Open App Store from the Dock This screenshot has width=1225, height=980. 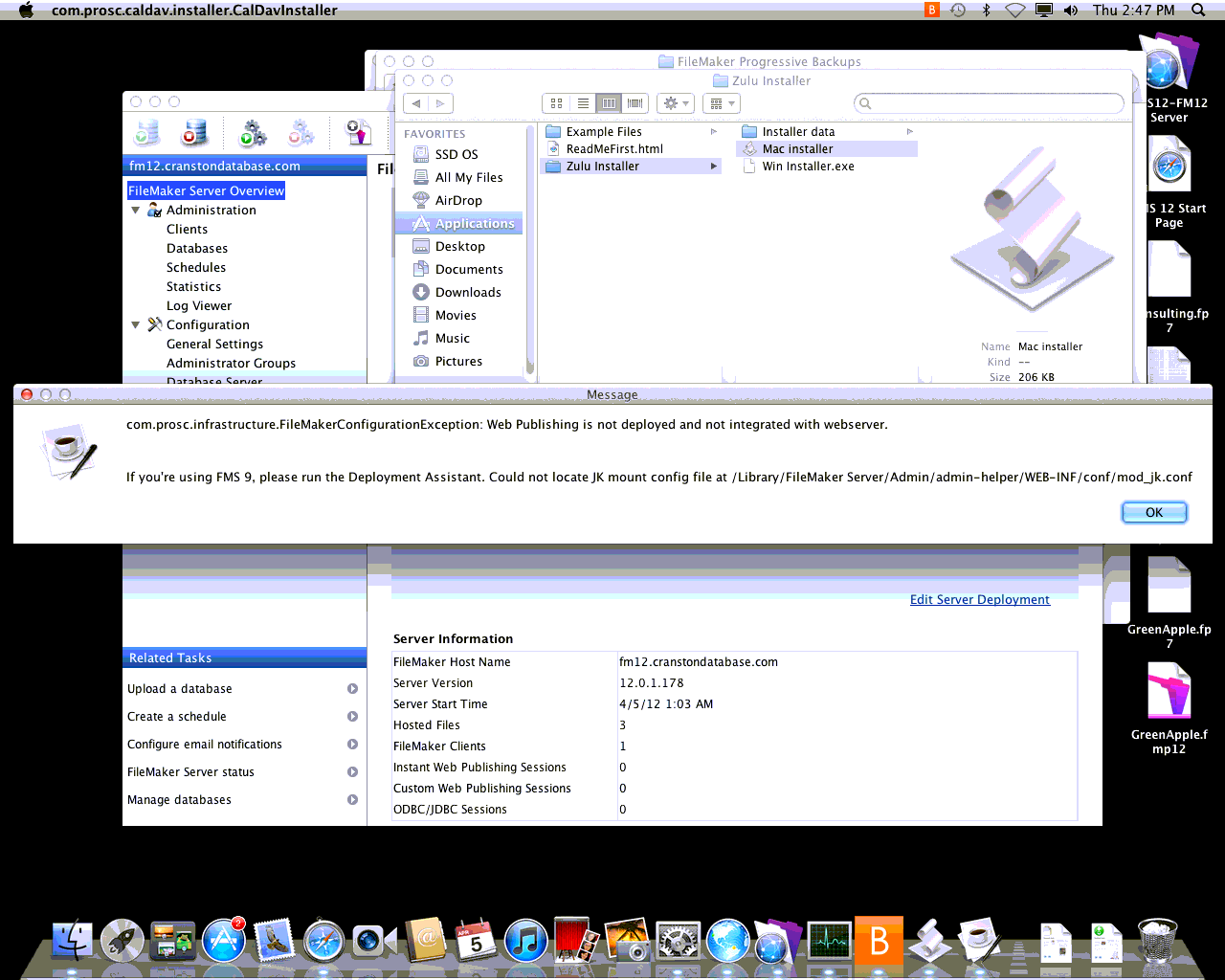click(x=224, y=942)
